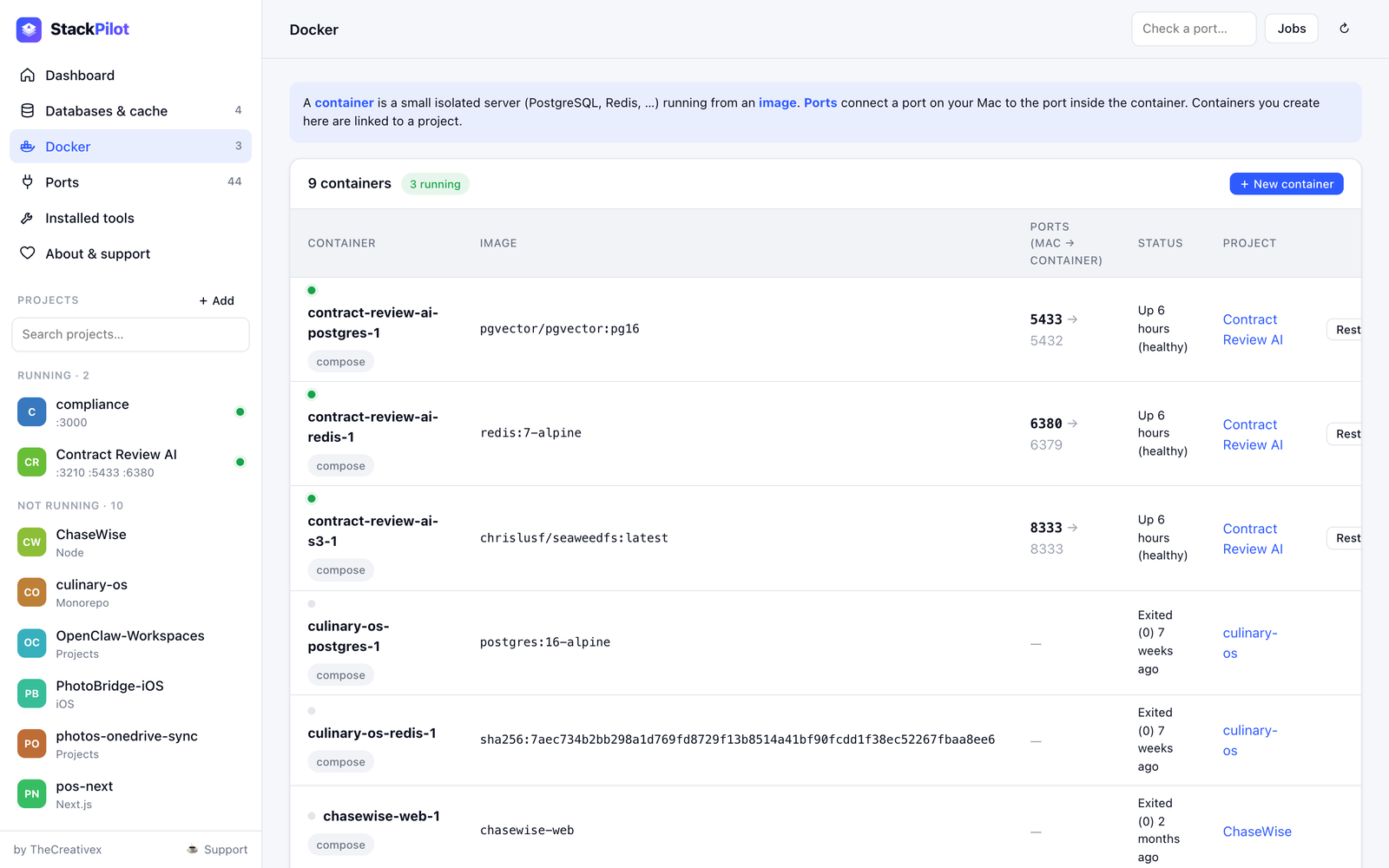Screen dimensions: 1389x868
Task: Click the Databases & cache cylinder icon
Action: [28, 111]
